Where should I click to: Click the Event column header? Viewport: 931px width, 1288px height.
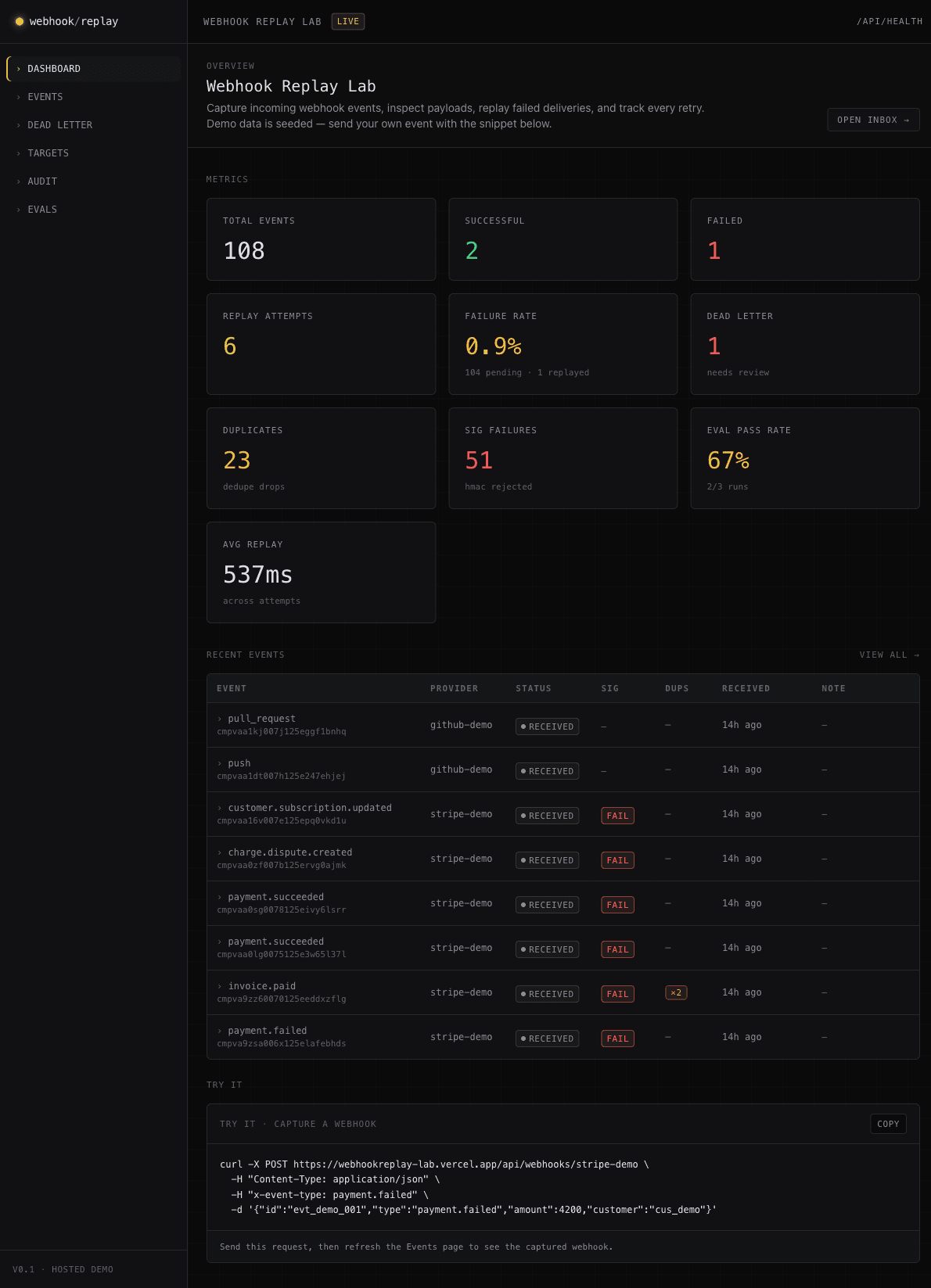[232, 689]
